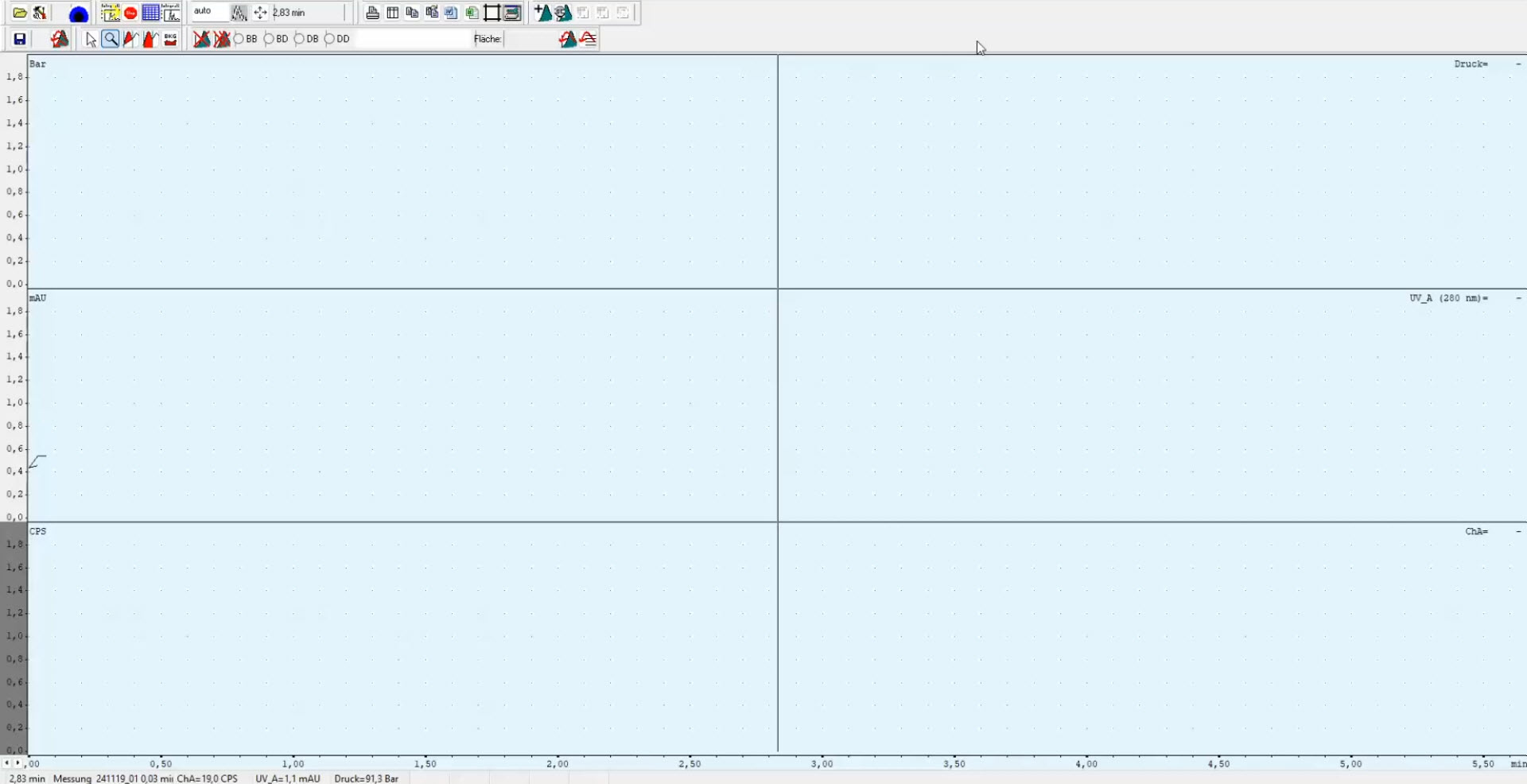This screenshot has height=784, width=1527.
Task: Click the first crossed-out peak delete icon
Action: click(x=201, y=39)
